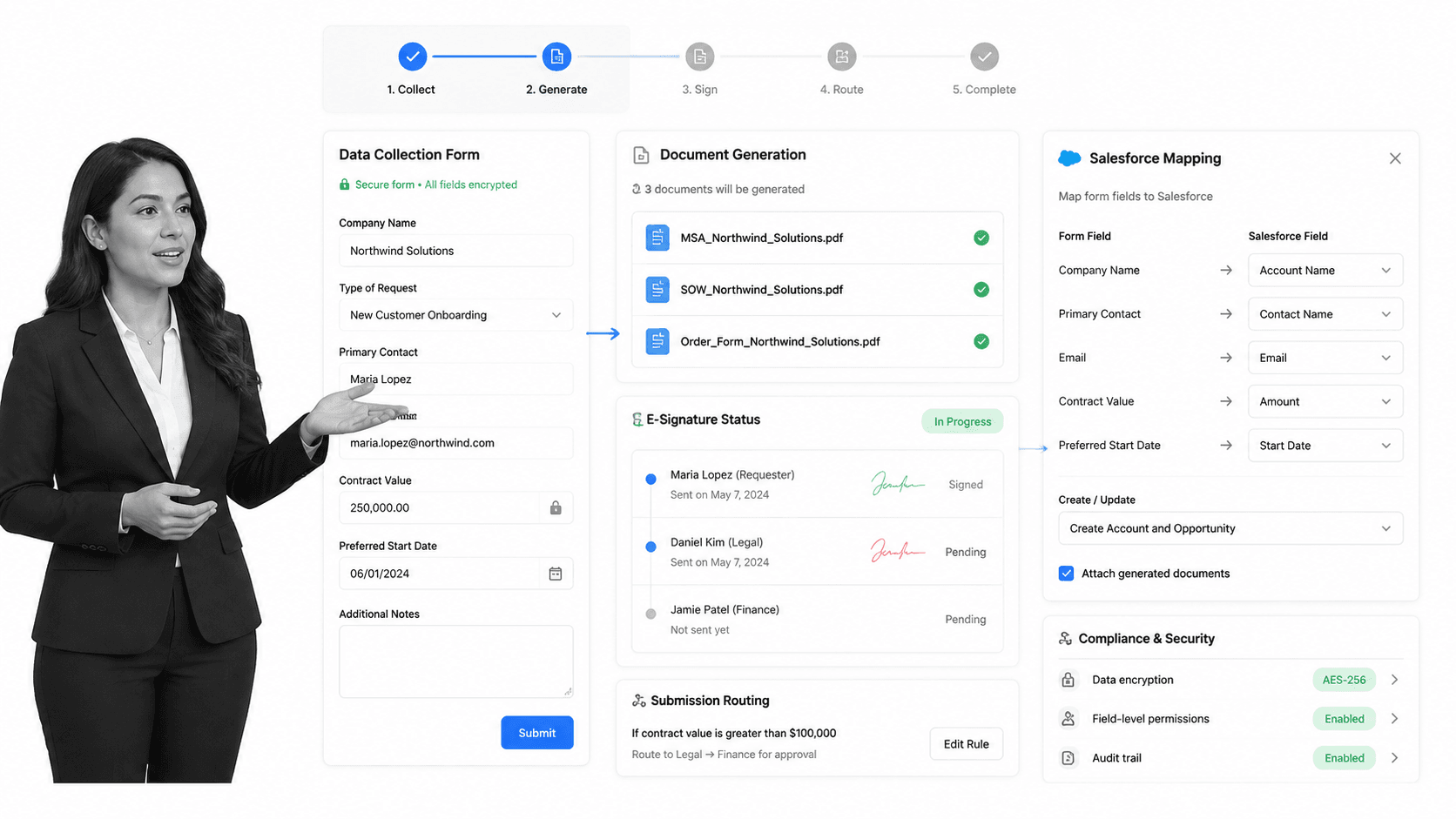Click green check beside SOW_Northwind_Solutions.pdf

tap(981, 290)
